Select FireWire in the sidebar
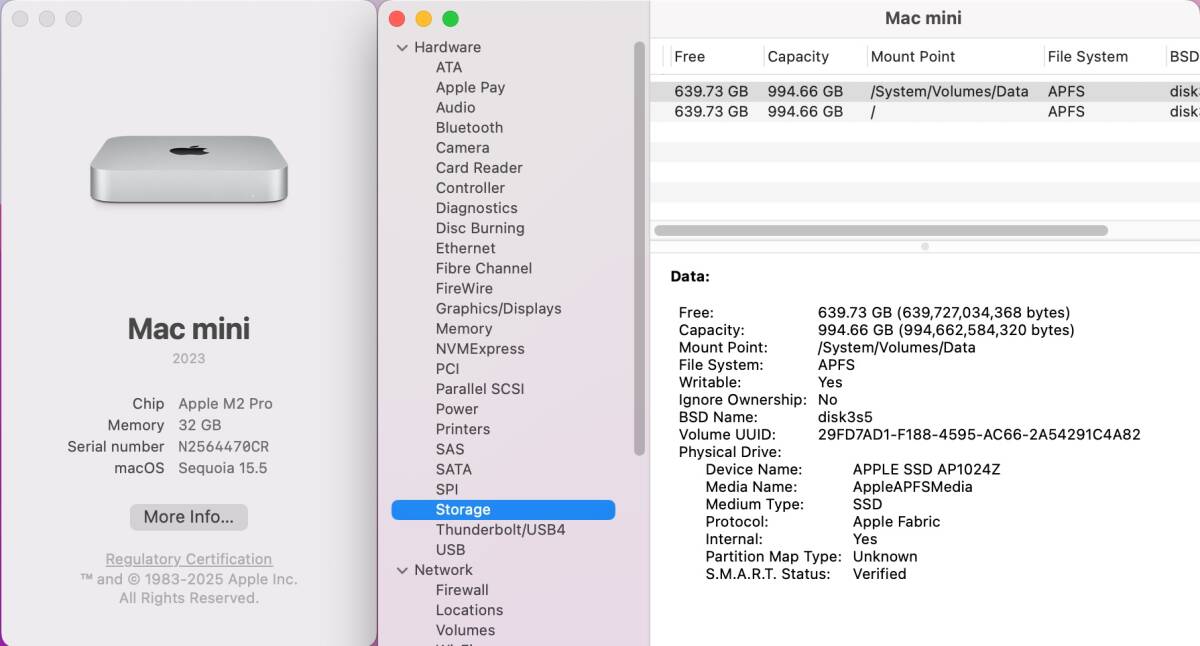The width and height of the screenshot is (1200, 646). click(x=464, y=288)
